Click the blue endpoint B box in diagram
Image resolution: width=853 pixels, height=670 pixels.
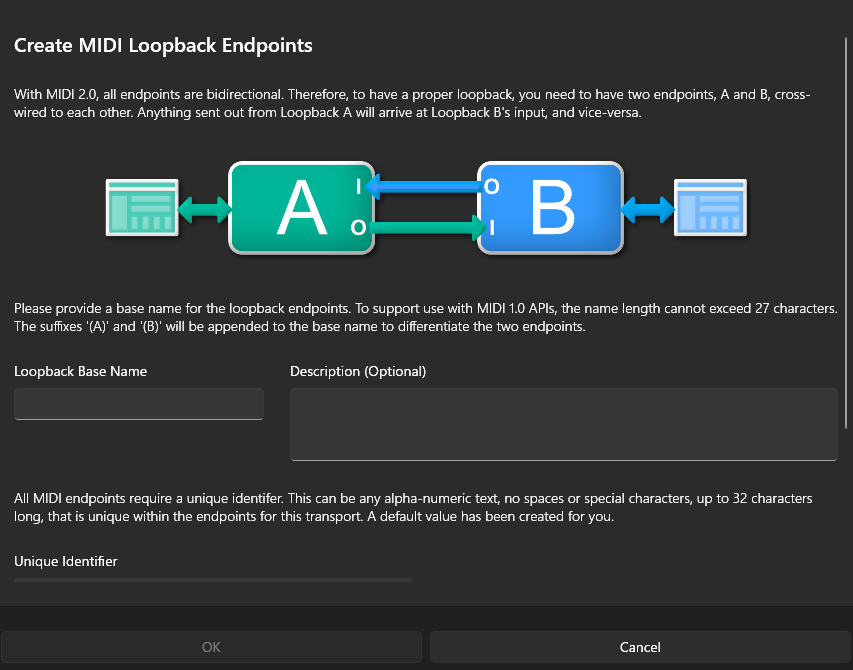pos(550,208)
